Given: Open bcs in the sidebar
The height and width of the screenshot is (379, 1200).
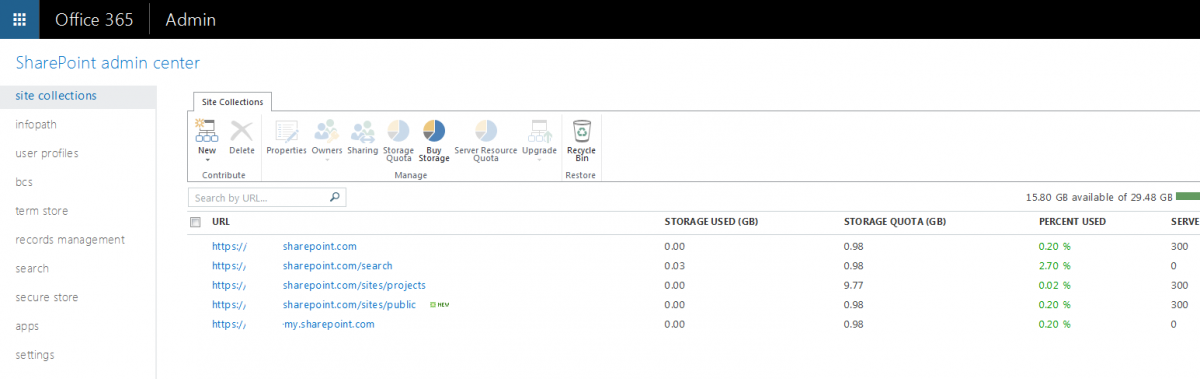Looking at the screenshot, I should click(x=24, y=182).
